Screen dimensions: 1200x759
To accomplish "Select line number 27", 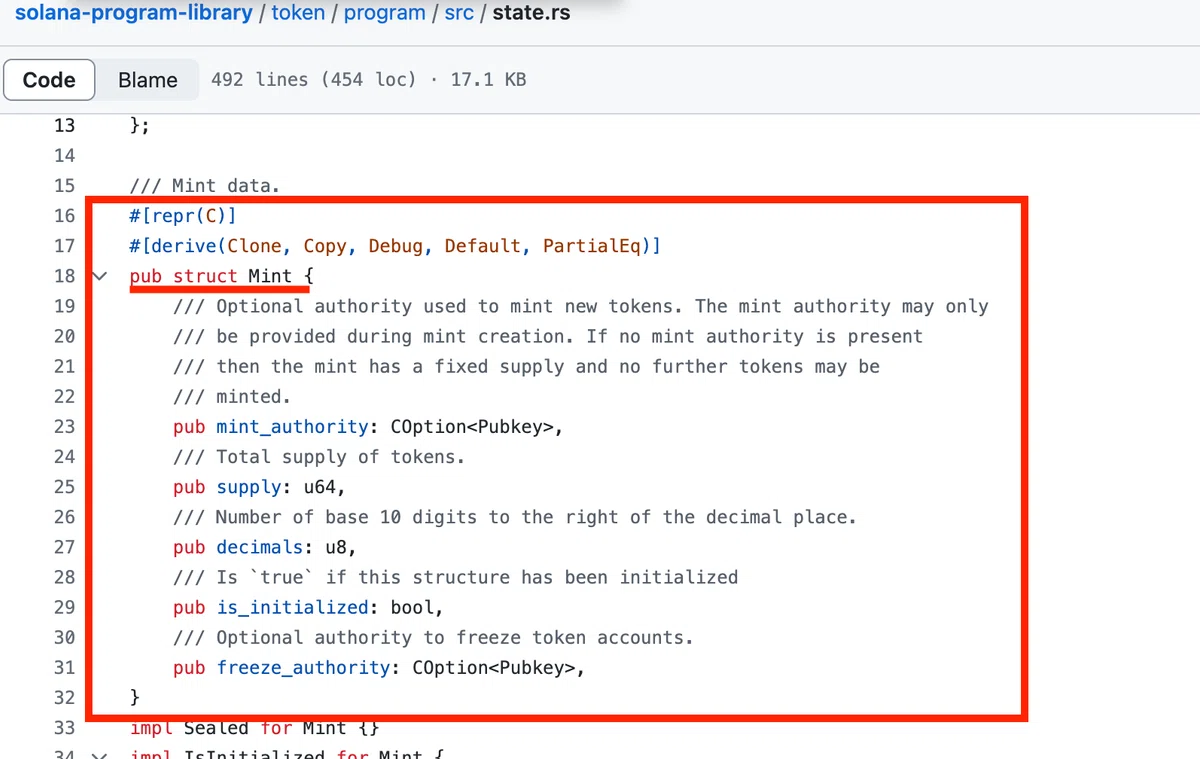I will click(x=64, y=546).
